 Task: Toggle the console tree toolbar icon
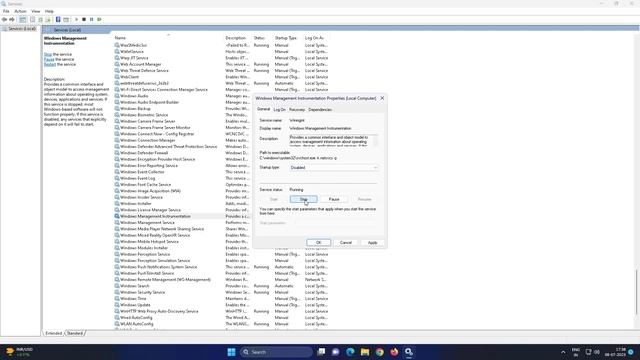coord(22,20)
